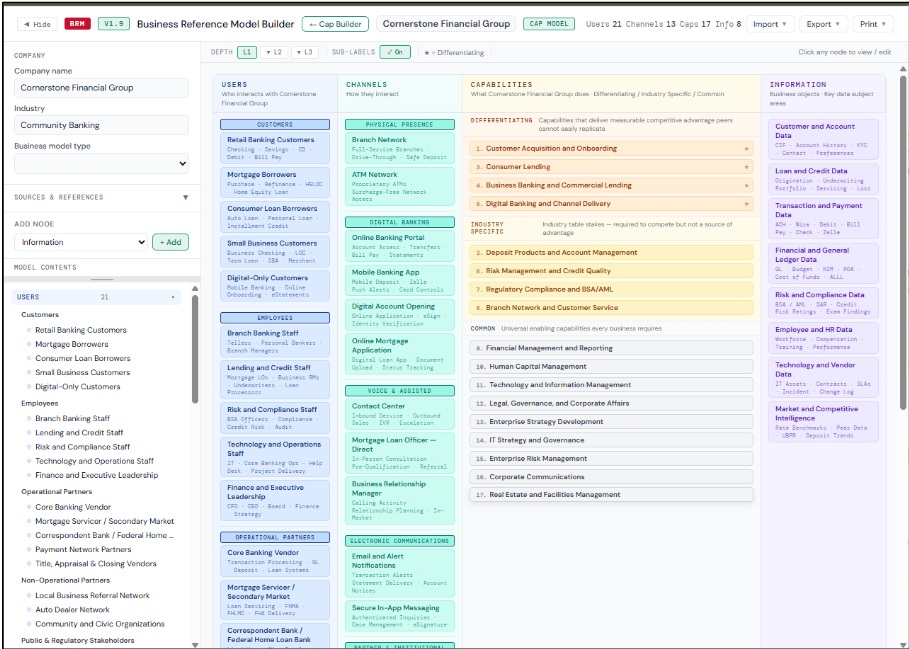This screenshot has width=909, height=649.
Task: Open the Mobile Banking App channel card
Action: [x=399, y=280]
